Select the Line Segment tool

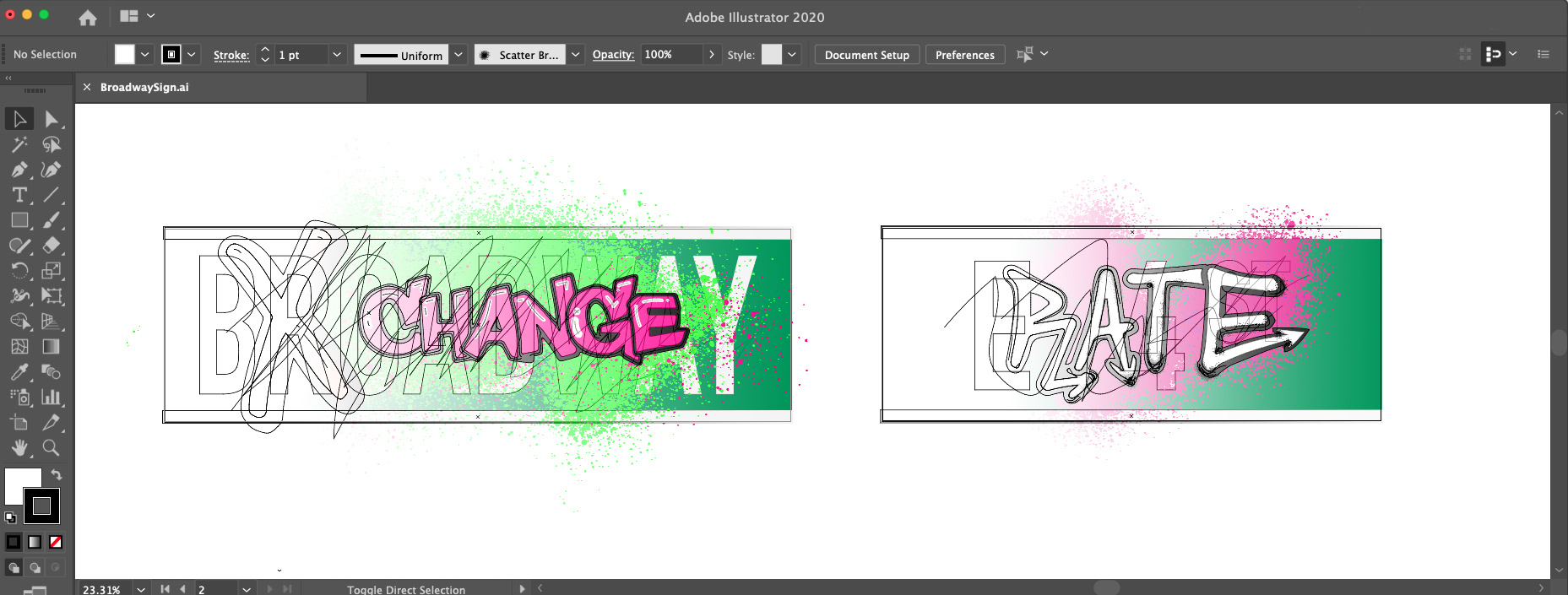click(52, 195)
